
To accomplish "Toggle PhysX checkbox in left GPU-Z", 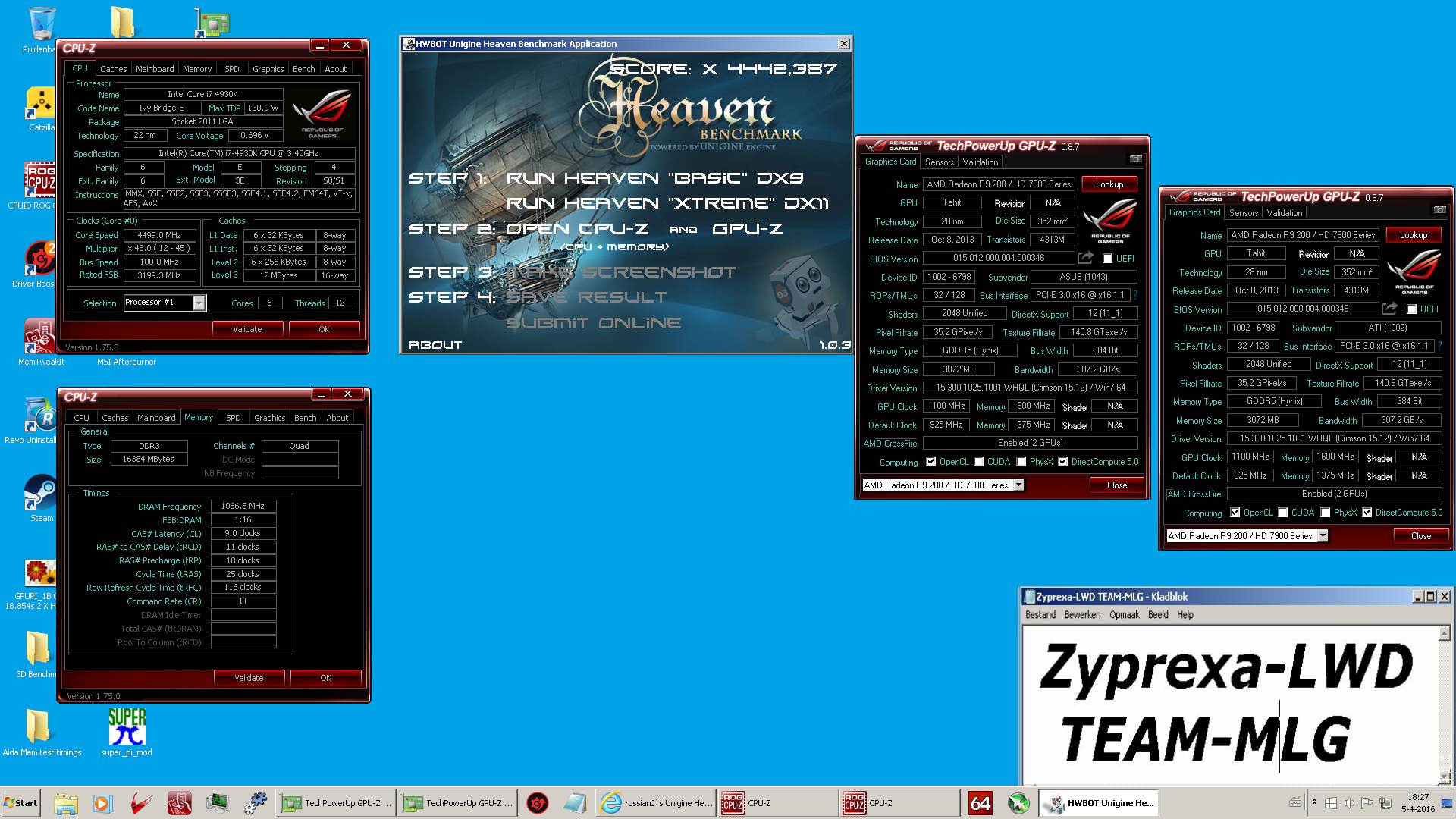I will pos(1021,462).
